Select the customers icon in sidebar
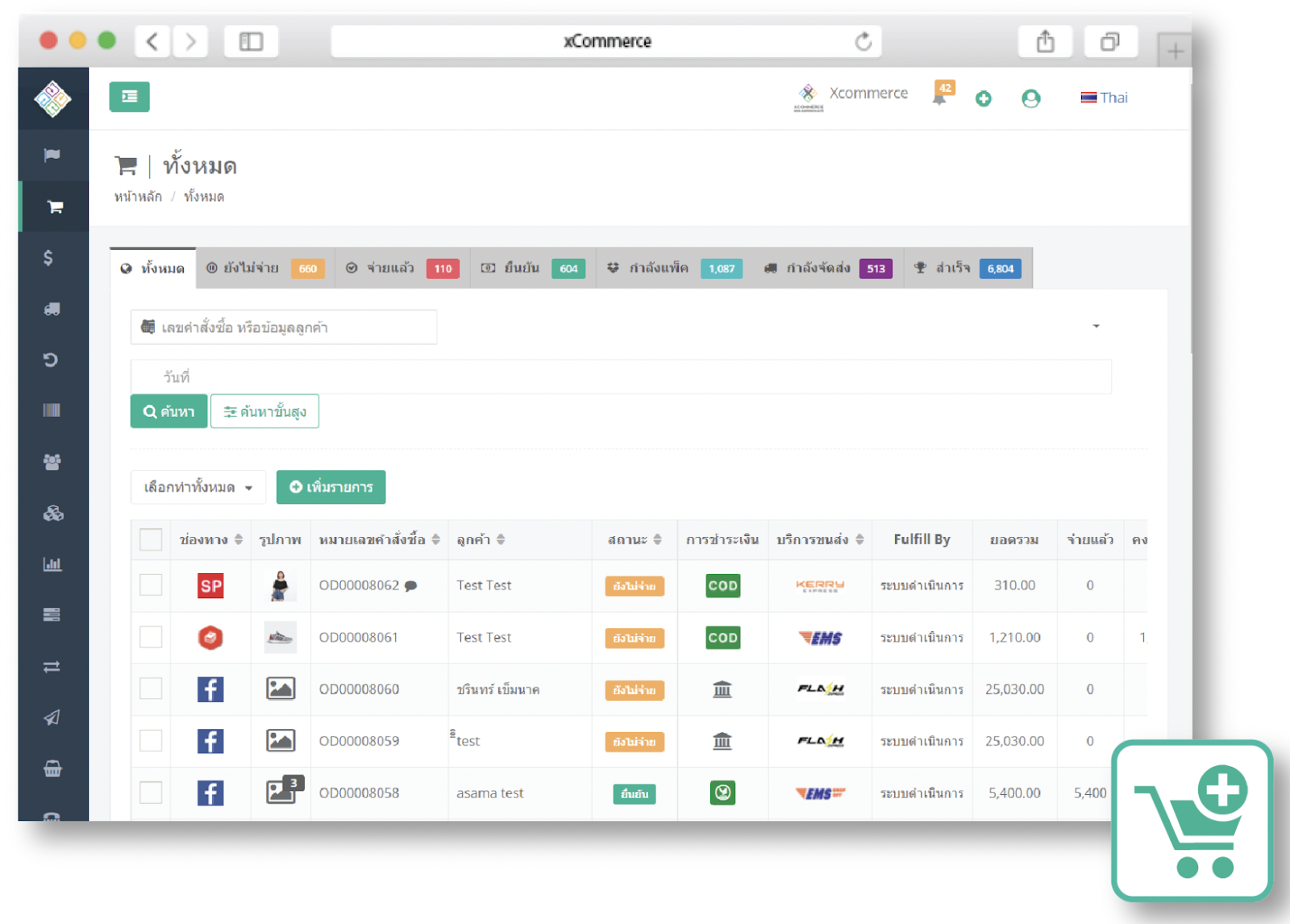This screenshot has height=924, width=1290. tap(52, 461)
